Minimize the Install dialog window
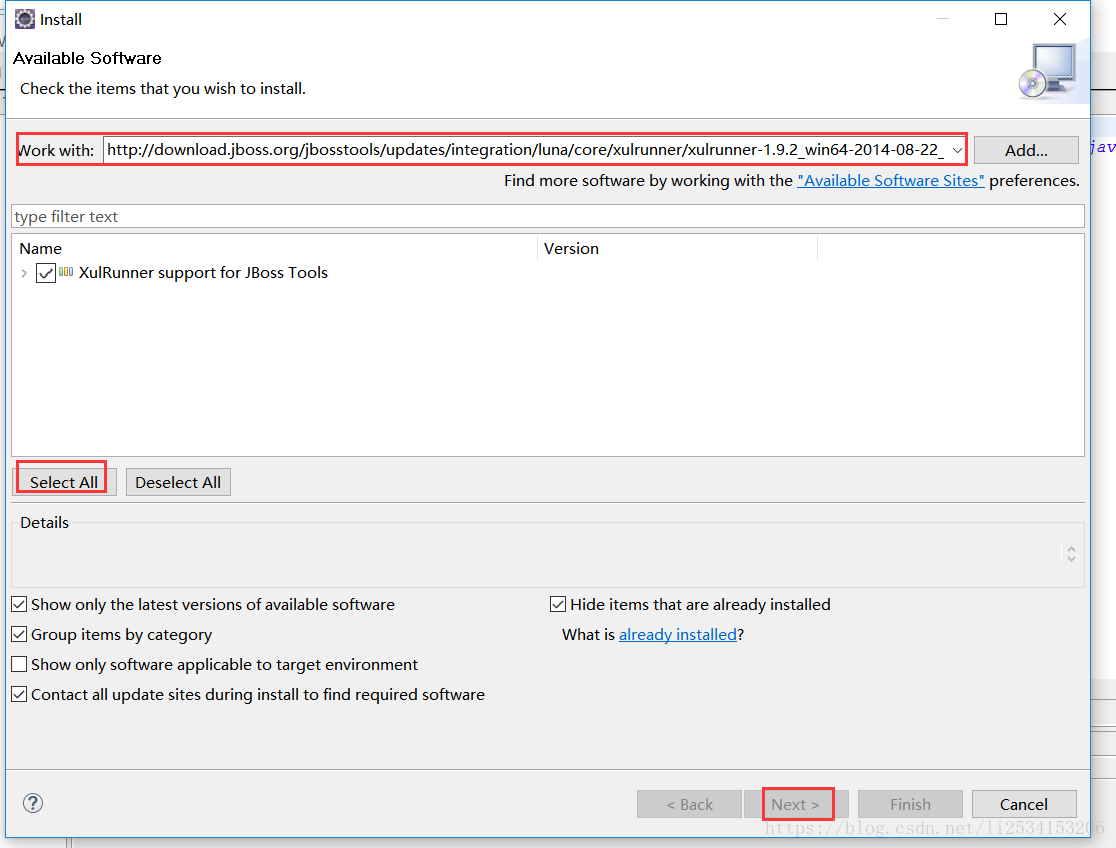 click(x=943, y=19)
